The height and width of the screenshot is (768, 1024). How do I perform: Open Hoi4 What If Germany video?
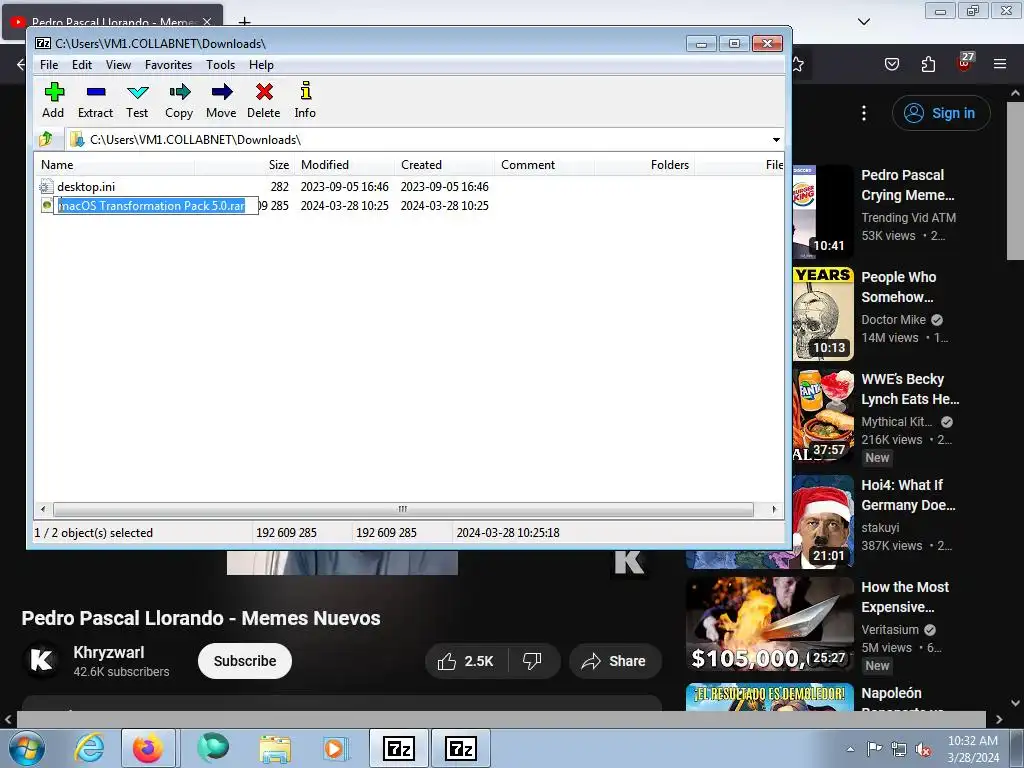coord(908,495)
